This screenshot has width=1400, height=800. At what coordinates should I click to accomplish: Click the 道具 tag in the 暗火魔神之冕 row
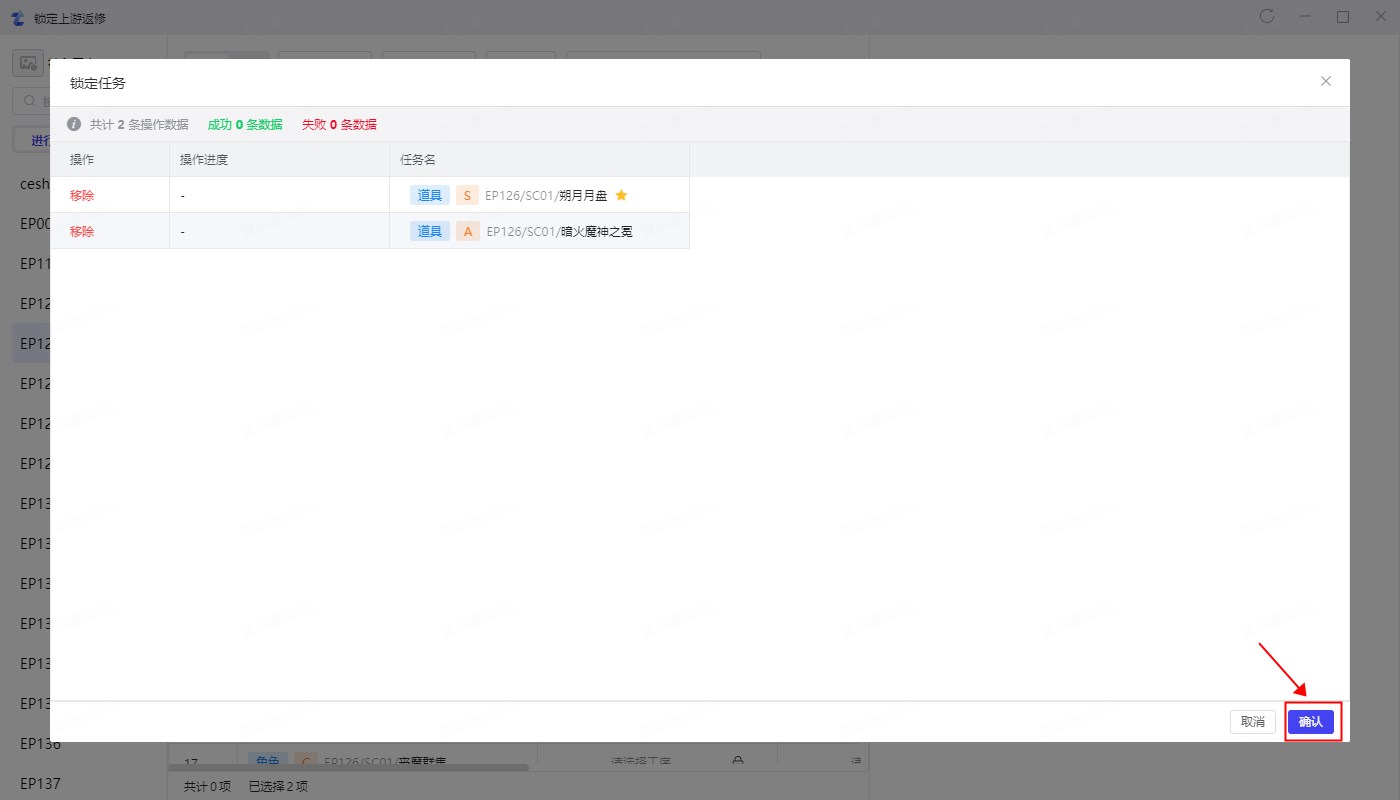coord(430,231)
